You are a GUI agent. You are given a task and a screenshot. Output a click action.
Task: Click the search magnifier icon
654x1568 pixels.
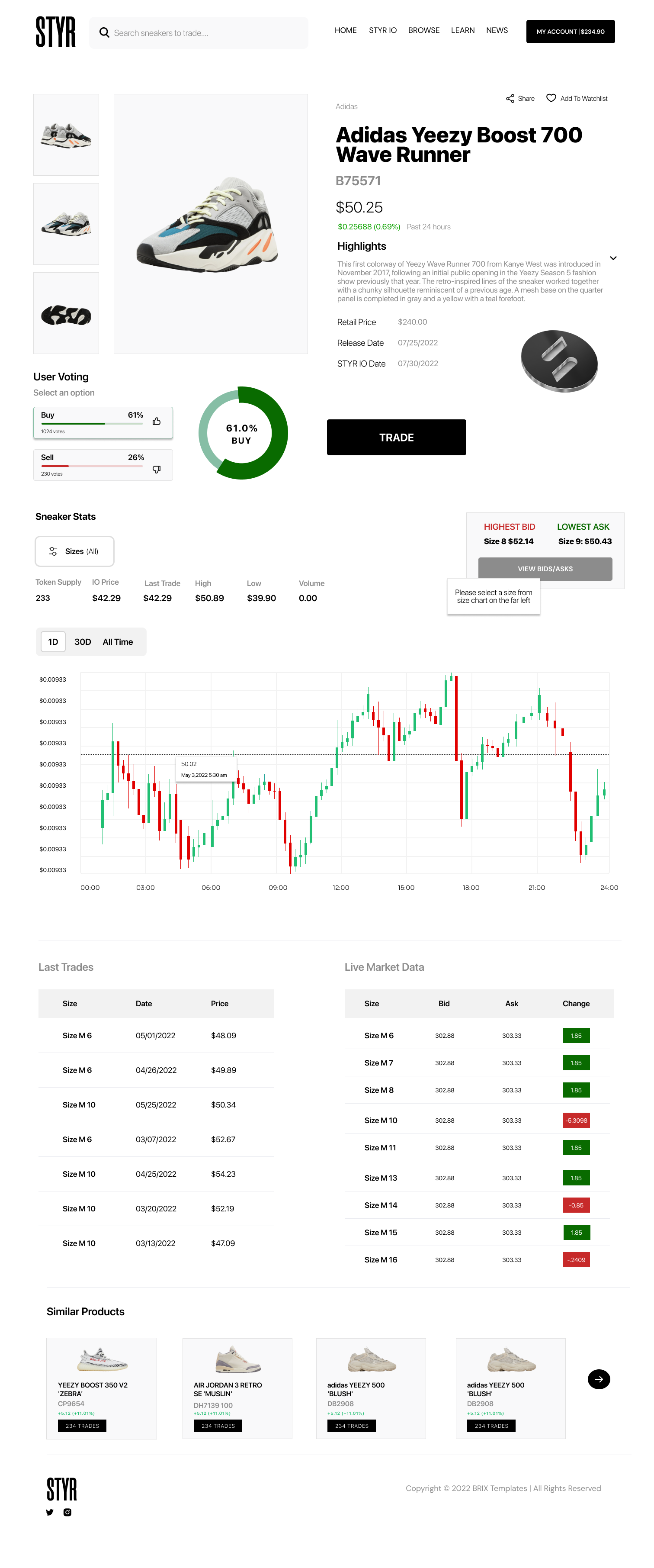(104, 33)
